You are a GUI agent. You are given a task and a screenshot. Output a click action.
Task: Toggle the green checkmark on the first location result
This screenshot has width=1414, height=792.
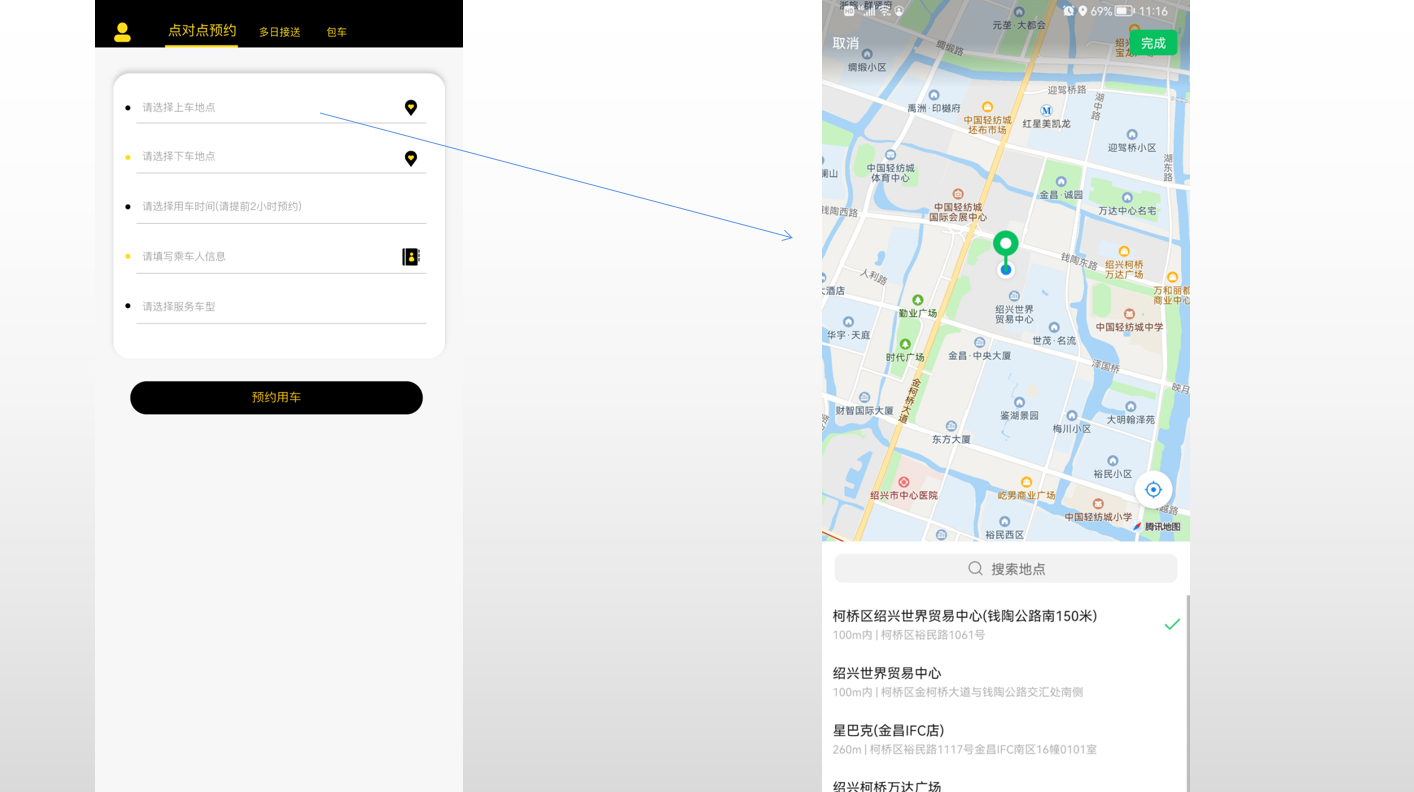click(1171, 624)
